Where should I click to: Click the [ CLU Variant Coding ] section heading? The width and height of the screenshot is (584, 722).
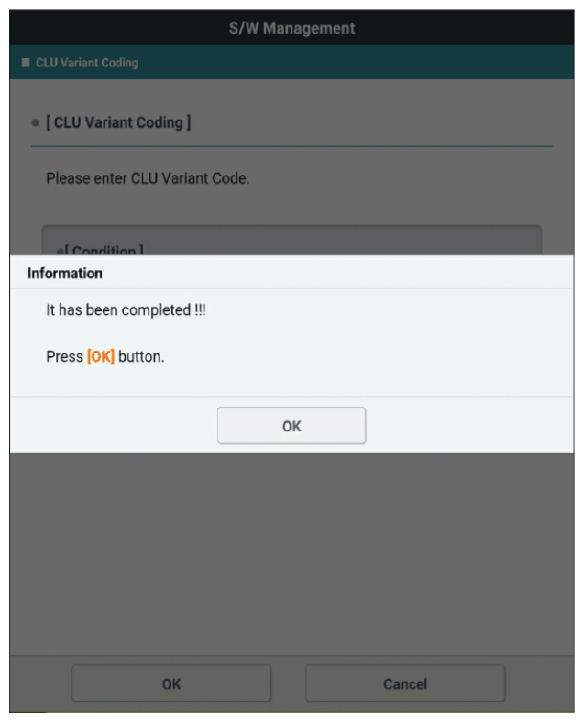pyautogui.click(x=118, y=123)
